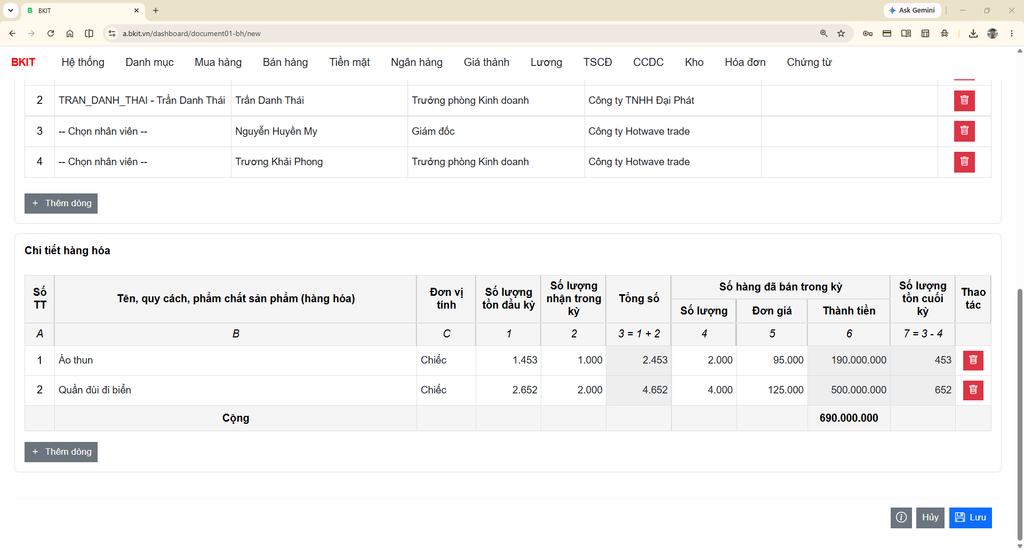Viewport: 1024px width, 550px height.
Task: Open the browser zoom magnifier icon
Action: coord(824,33)
